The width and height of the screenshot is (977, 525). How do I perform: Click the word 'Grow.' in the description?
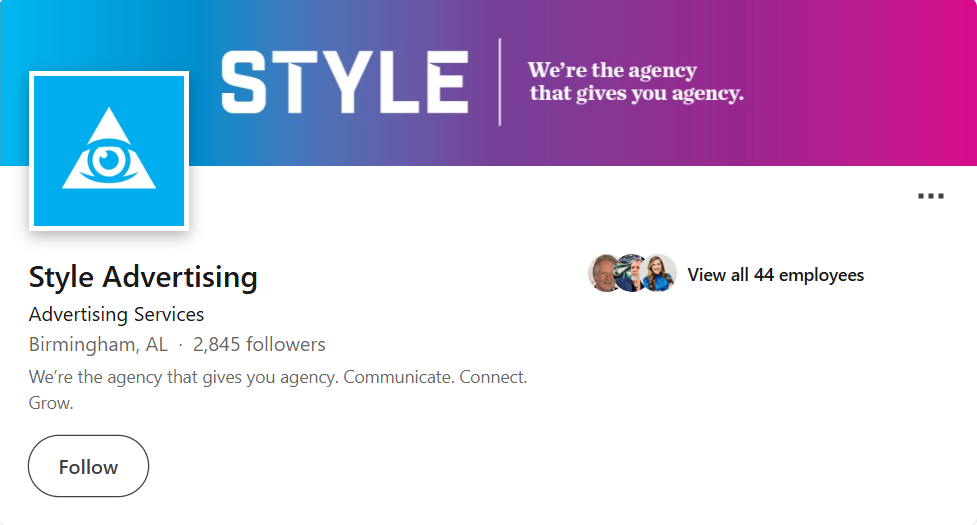(x=51, y=404)
